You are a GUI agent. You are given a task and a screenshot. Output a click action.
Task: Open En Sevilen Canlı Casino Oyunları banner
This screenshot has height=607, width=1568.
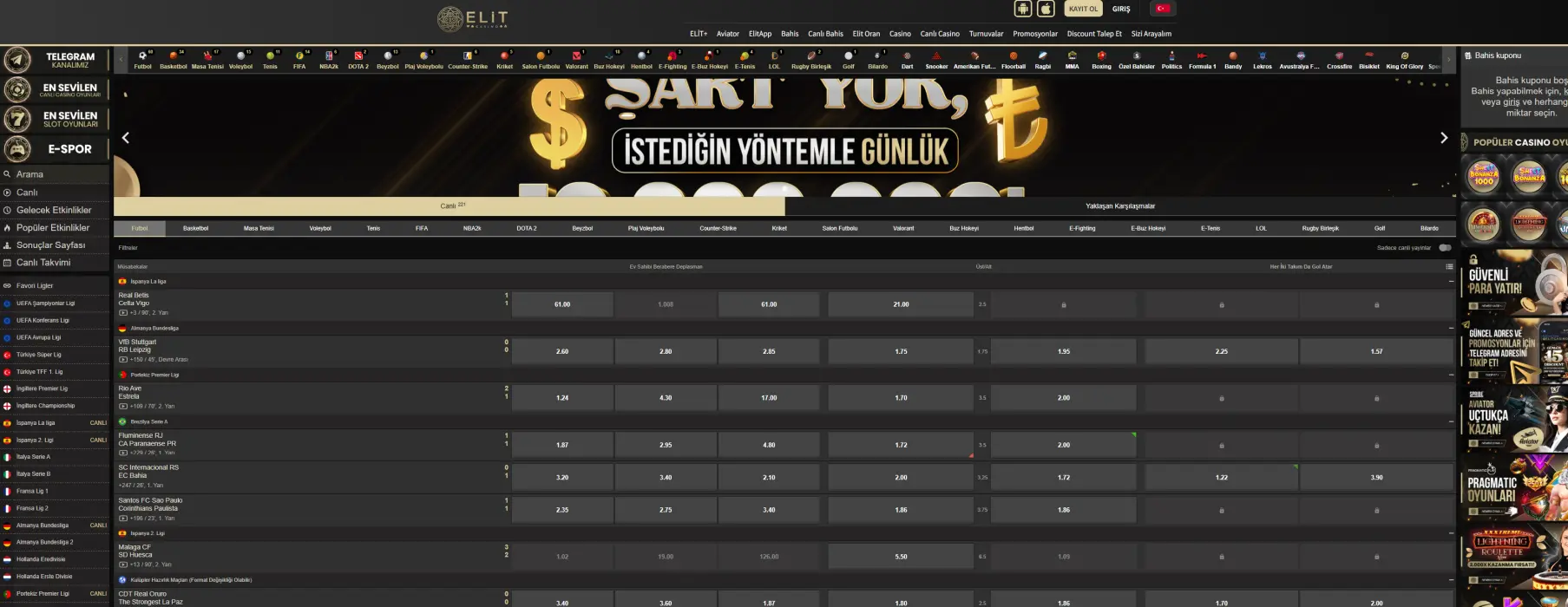56,89
